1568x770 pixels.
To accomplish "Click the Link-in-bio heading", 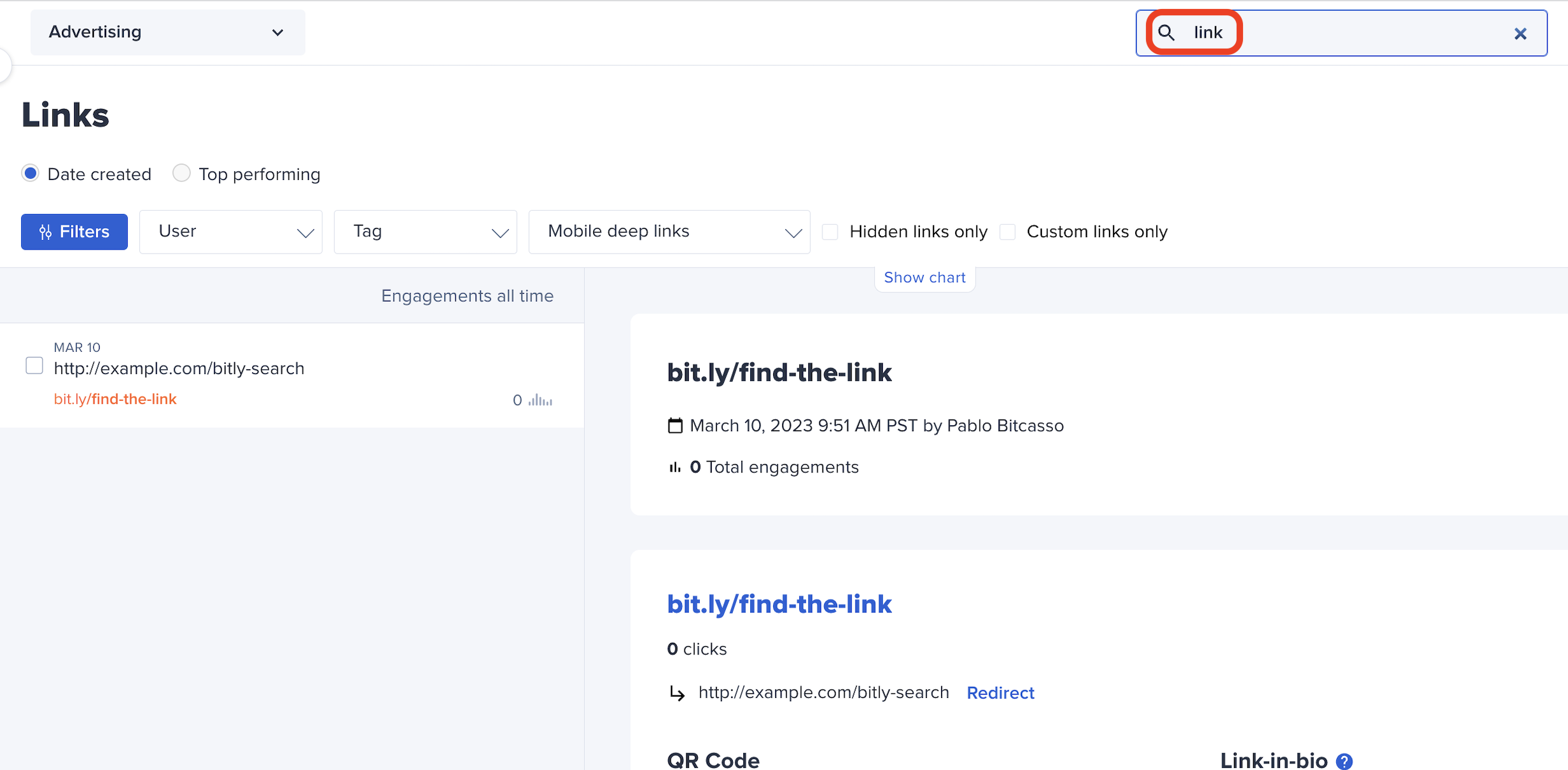I will (1274, 760).
